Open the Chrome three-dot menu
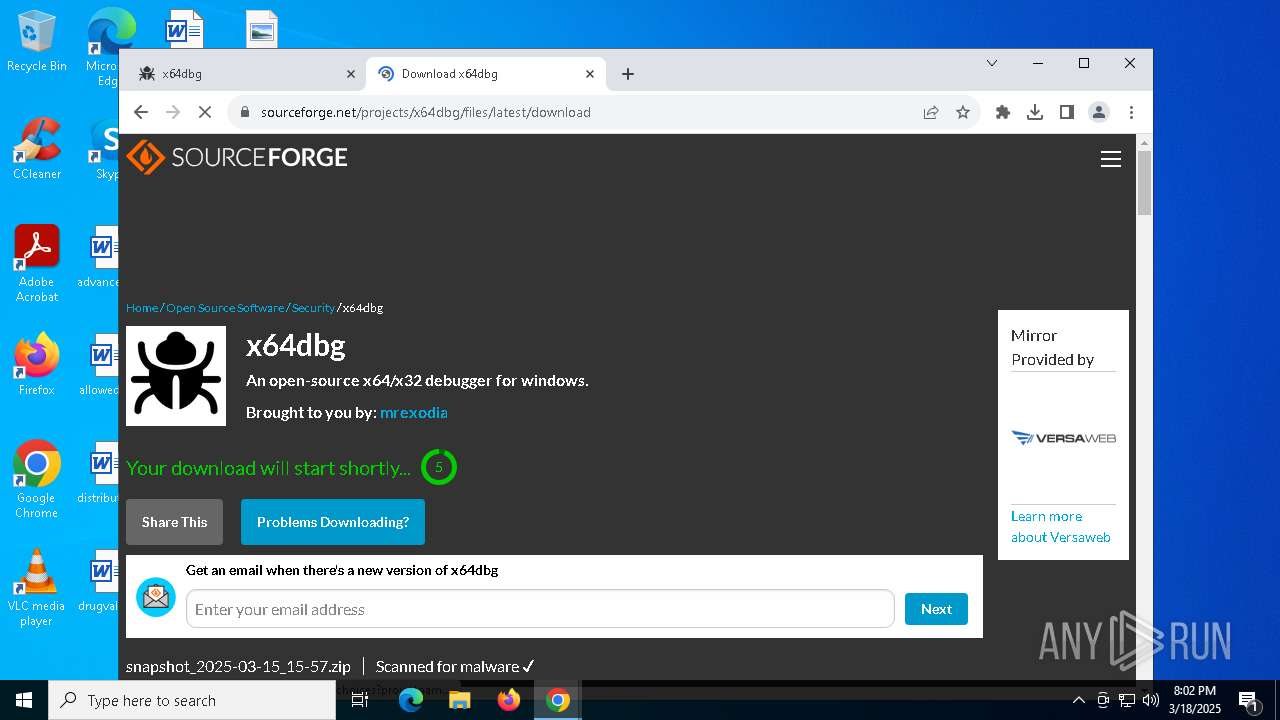1280x720 pixels. pos(1131,112)
